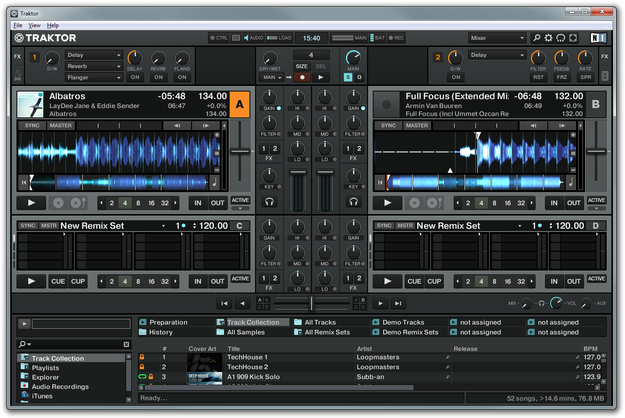Select Playlists in the browser tree

point(45,368)
